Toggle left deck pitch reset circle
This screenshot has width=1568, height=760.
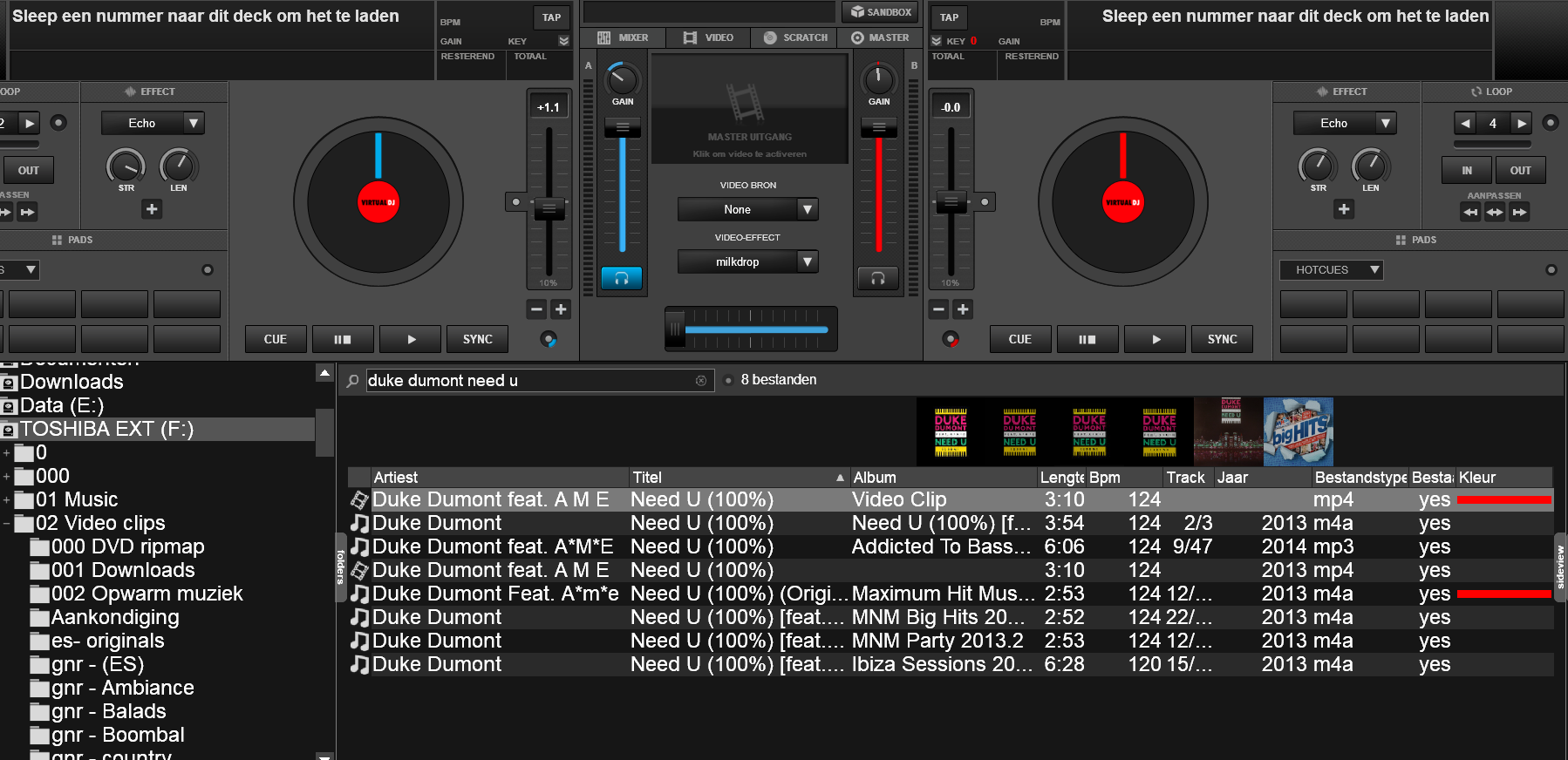tap(516, 202)
